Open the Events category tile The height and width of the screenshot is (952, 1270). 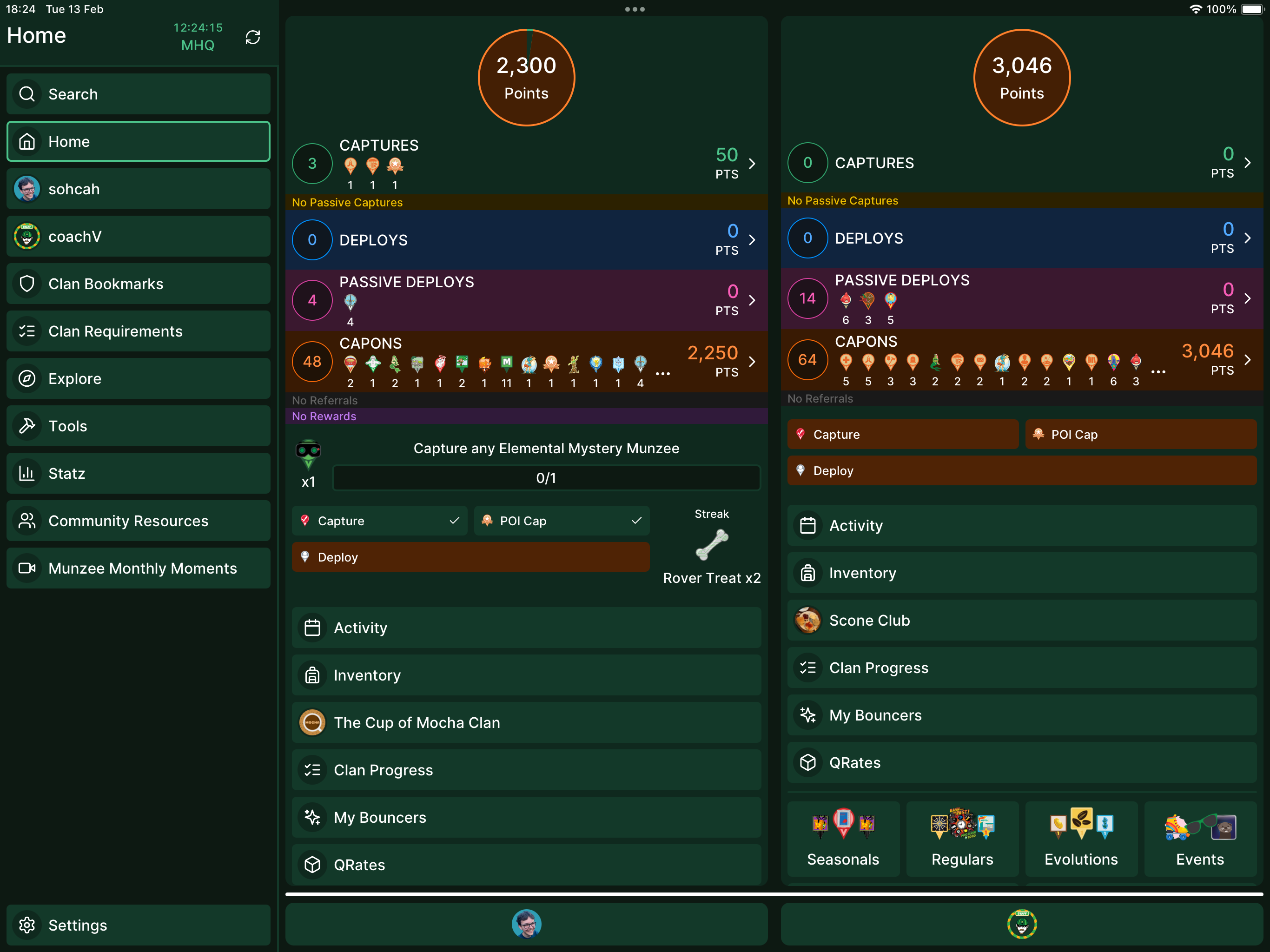pos(1200,838)
